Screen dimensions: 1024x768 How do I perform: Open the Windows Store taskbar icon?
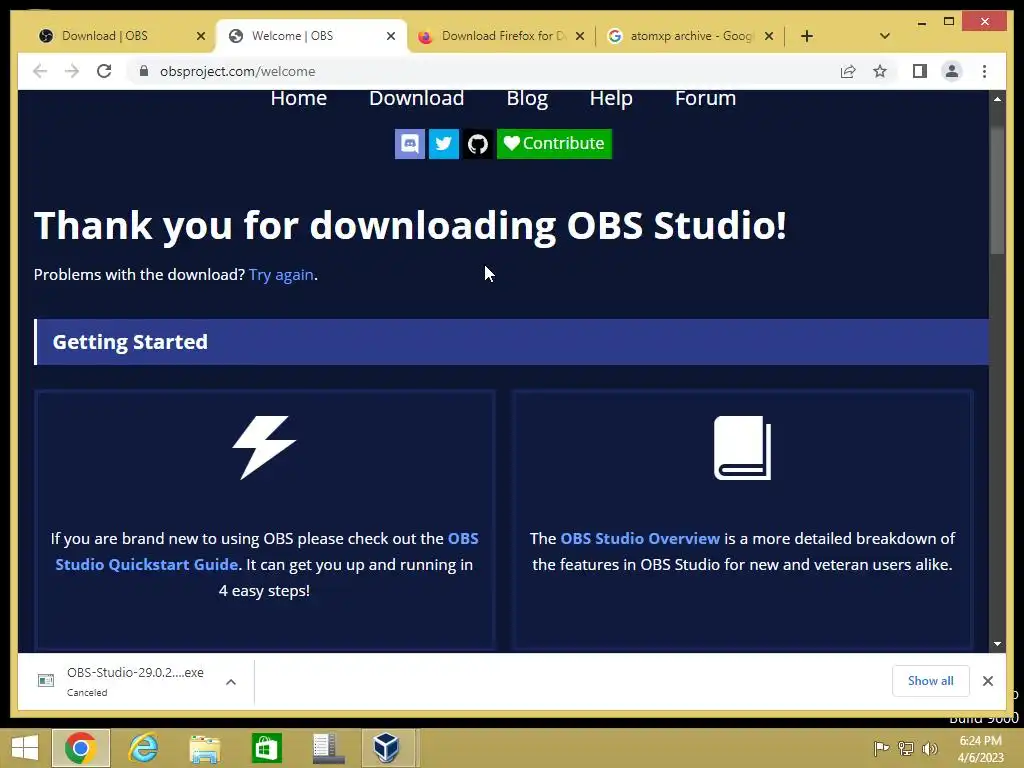266,748
